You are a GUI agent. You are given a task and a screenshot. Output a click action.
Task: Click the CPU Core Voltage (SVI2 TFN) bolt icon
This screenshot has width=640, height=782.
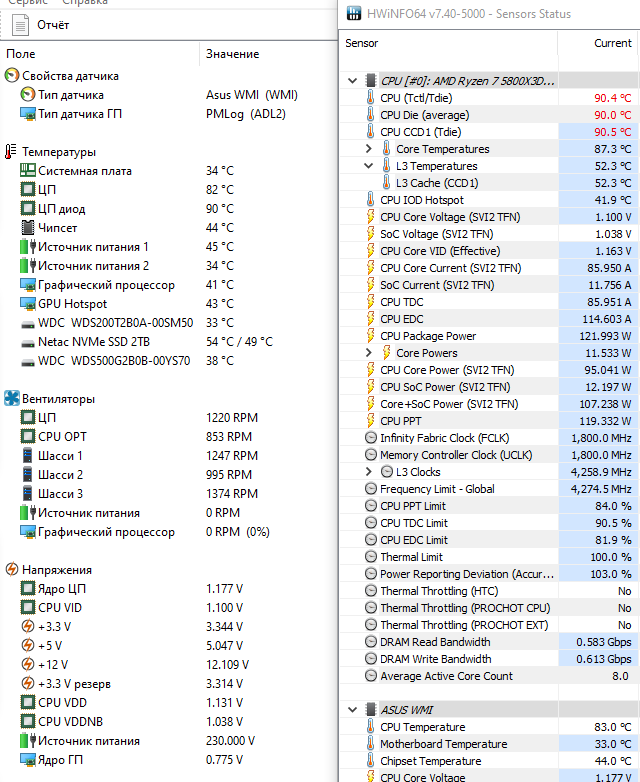[371, 217]
